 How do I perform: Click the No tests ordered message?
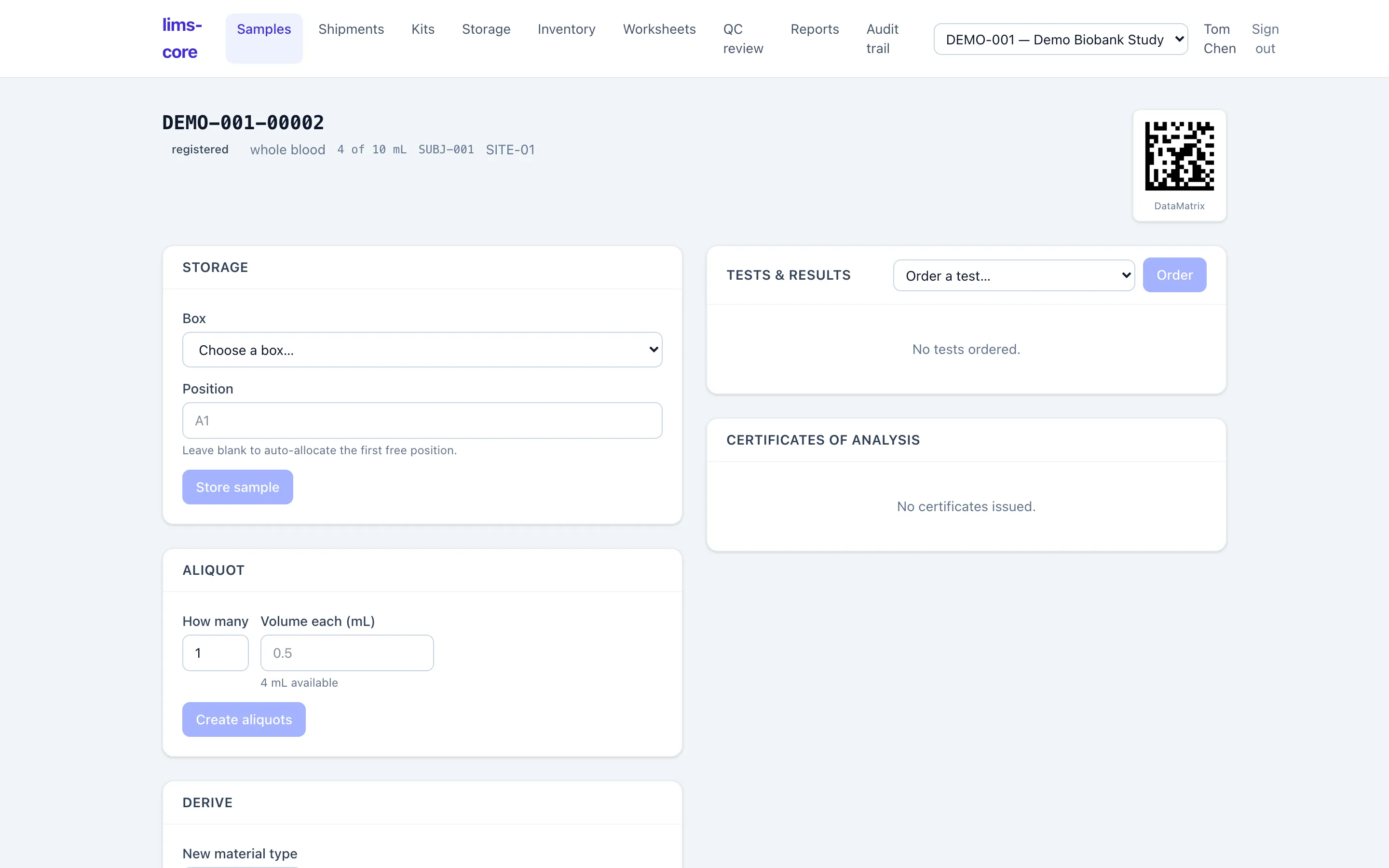pos(966,349)
